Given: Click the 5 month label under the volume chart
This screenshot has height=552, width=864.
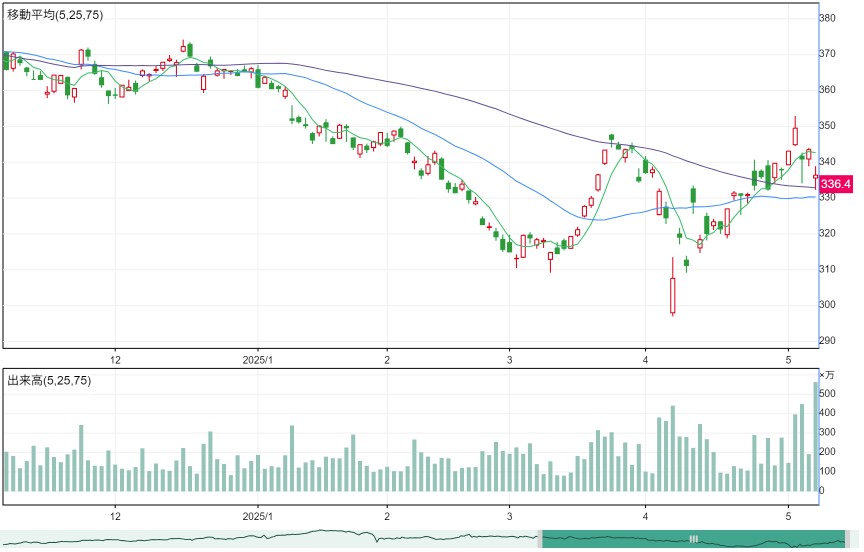Looking at the screenshot, I should (789, 516).
